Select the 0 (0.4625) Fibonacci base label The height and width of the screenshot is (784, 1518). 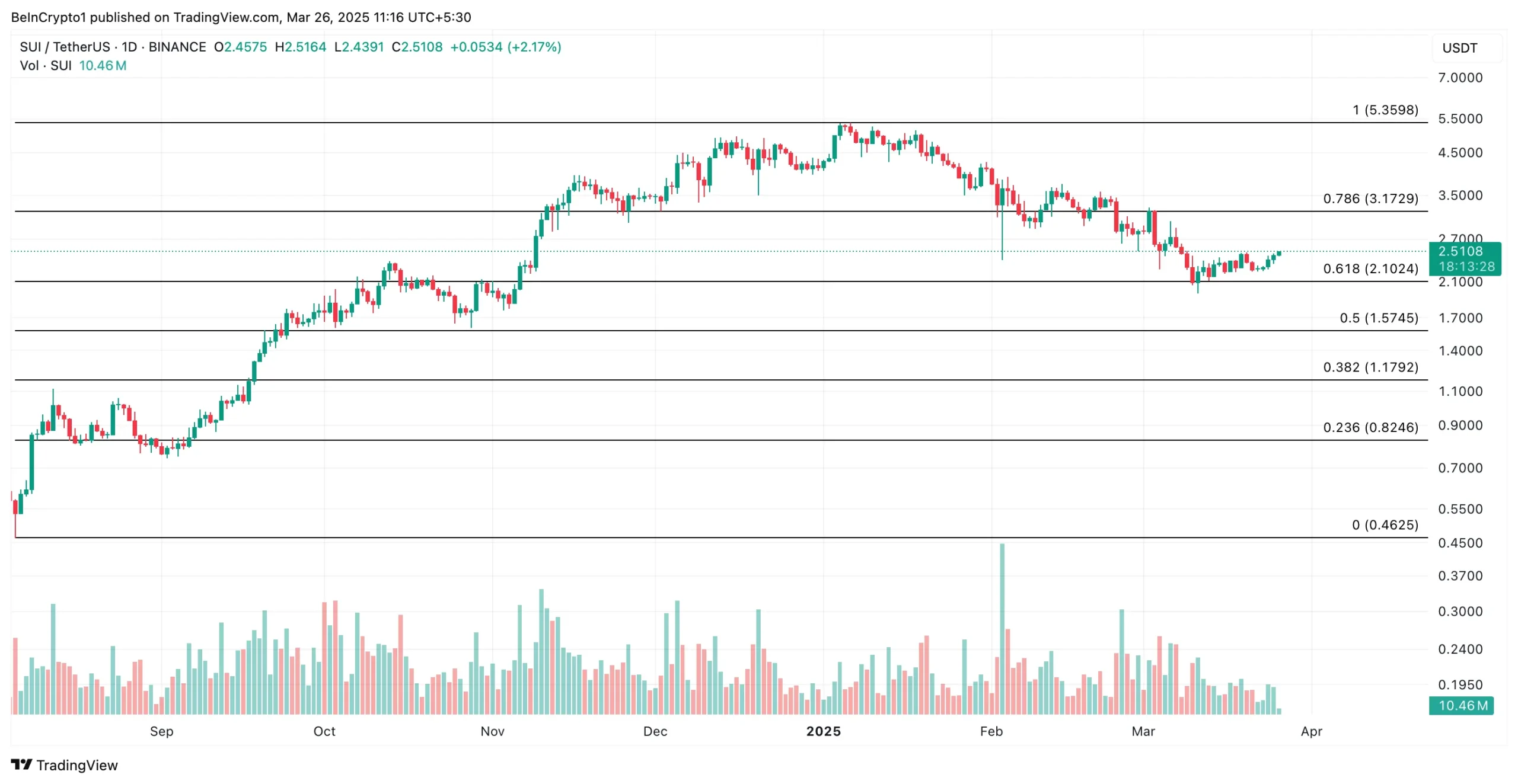click(x=1384, y=524)
